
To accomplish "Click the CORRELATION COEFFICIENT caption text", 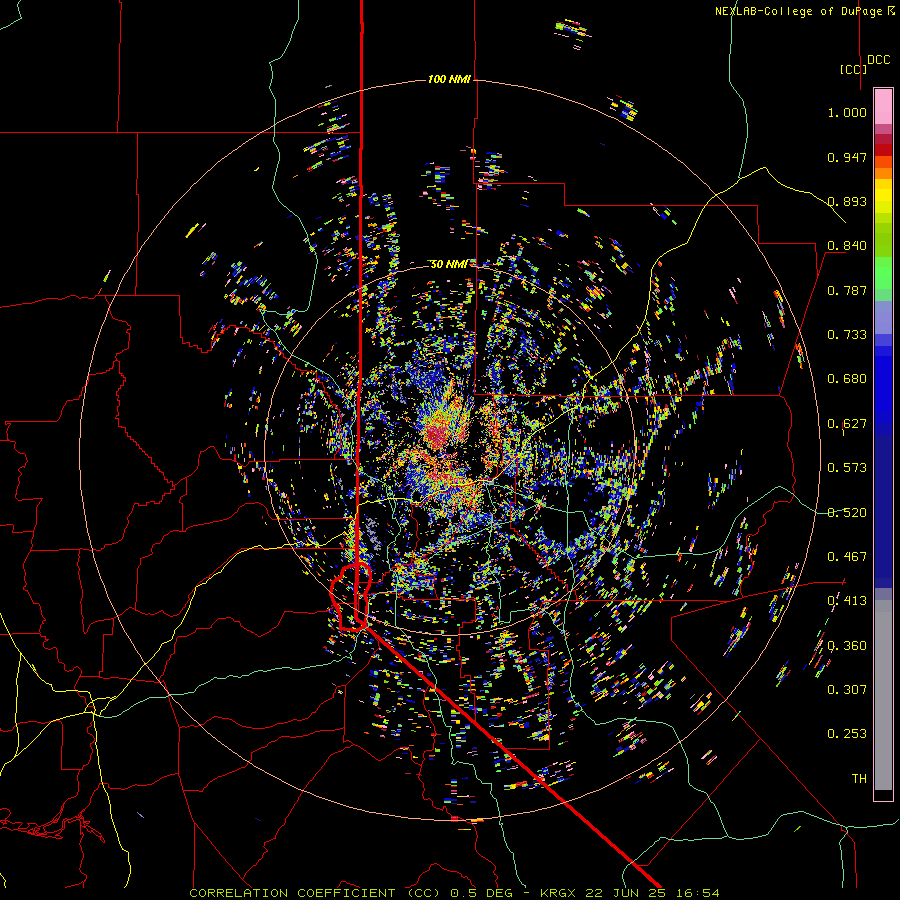I will pyautogui.click(x=292, y=893).
